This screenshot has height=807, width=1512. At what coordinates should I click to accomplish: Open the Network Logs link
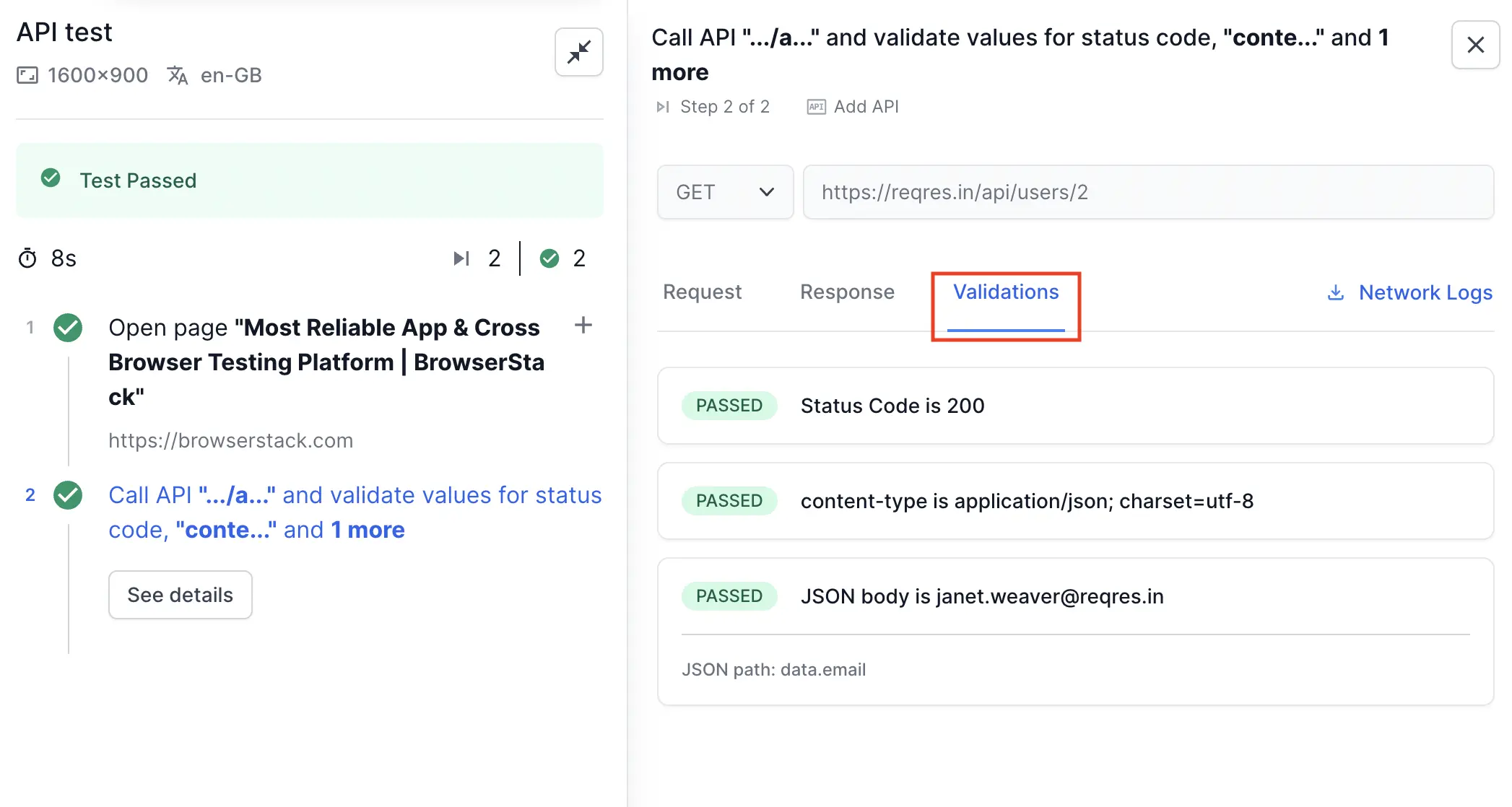[1425, 292]
